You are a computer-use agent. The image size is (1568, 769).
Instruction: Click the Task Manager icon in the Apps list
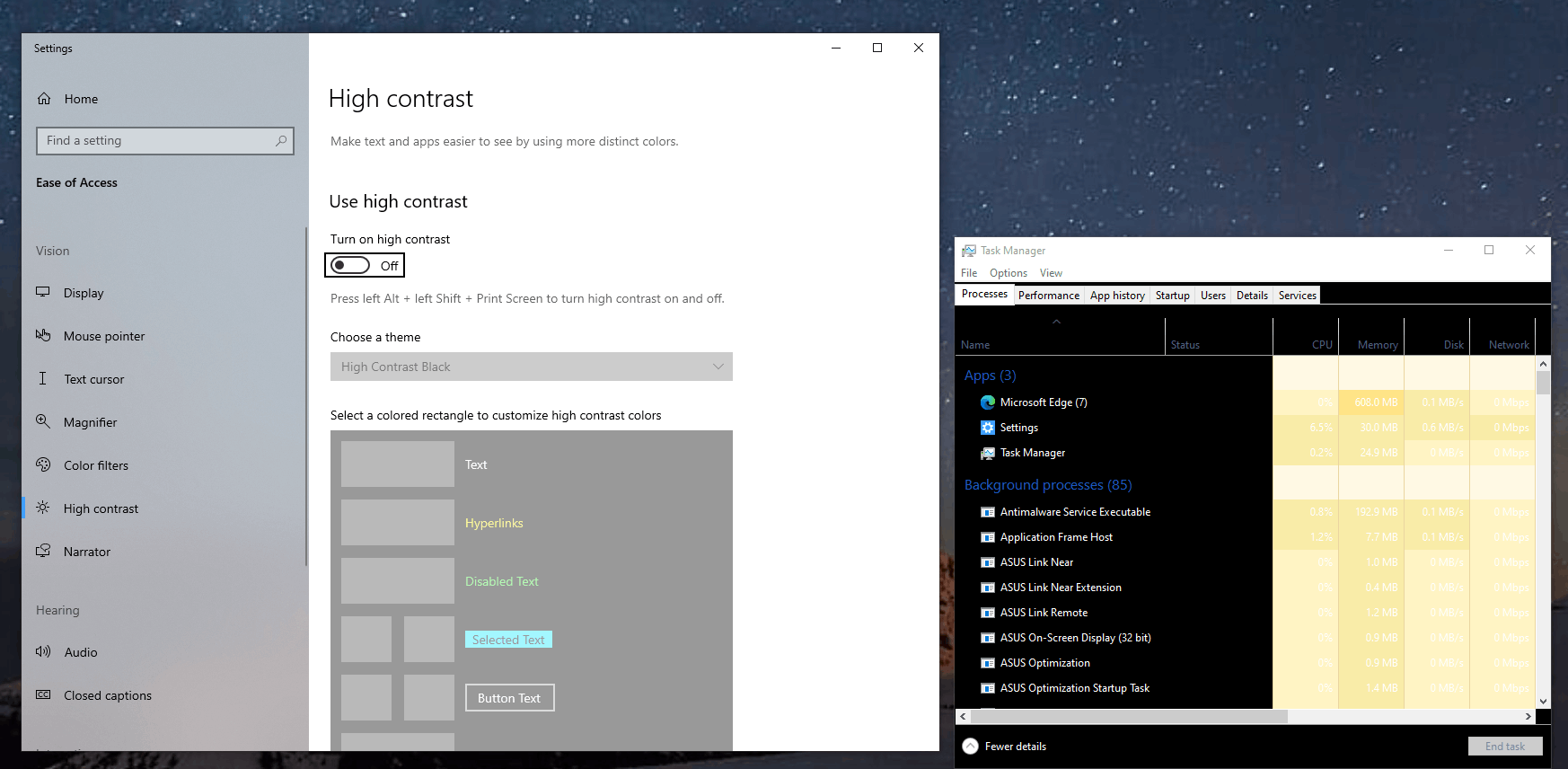[988, 453]
